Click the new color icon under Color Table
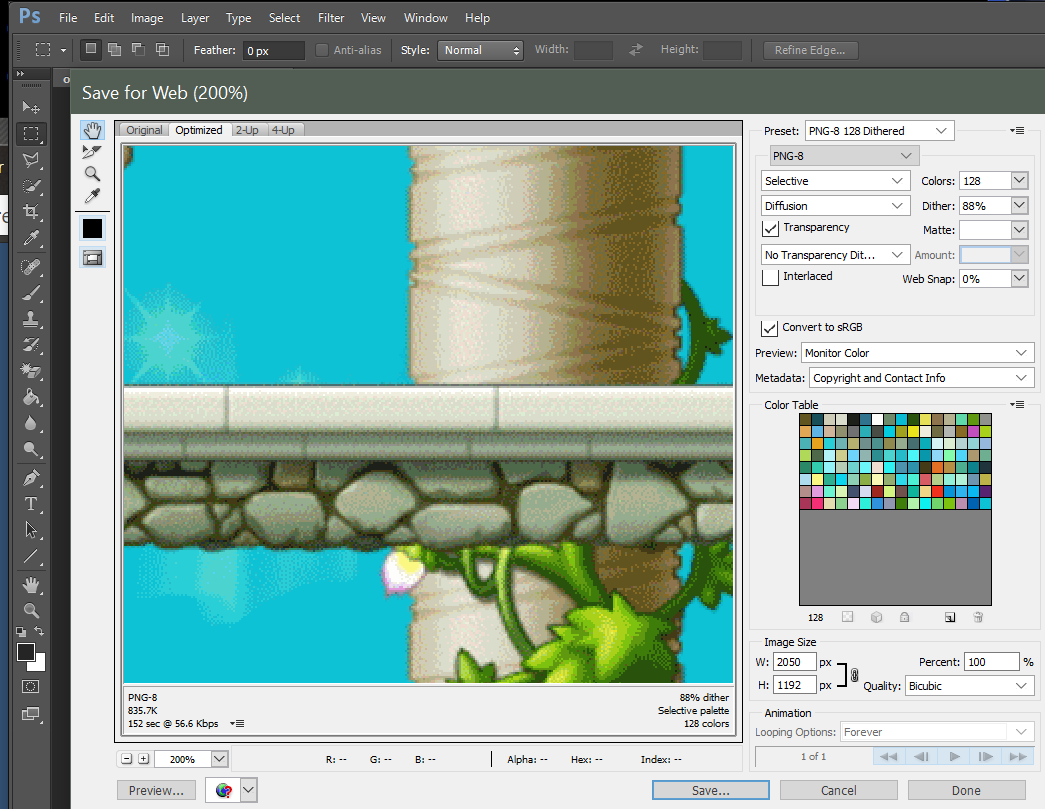 tap(950, 617)
